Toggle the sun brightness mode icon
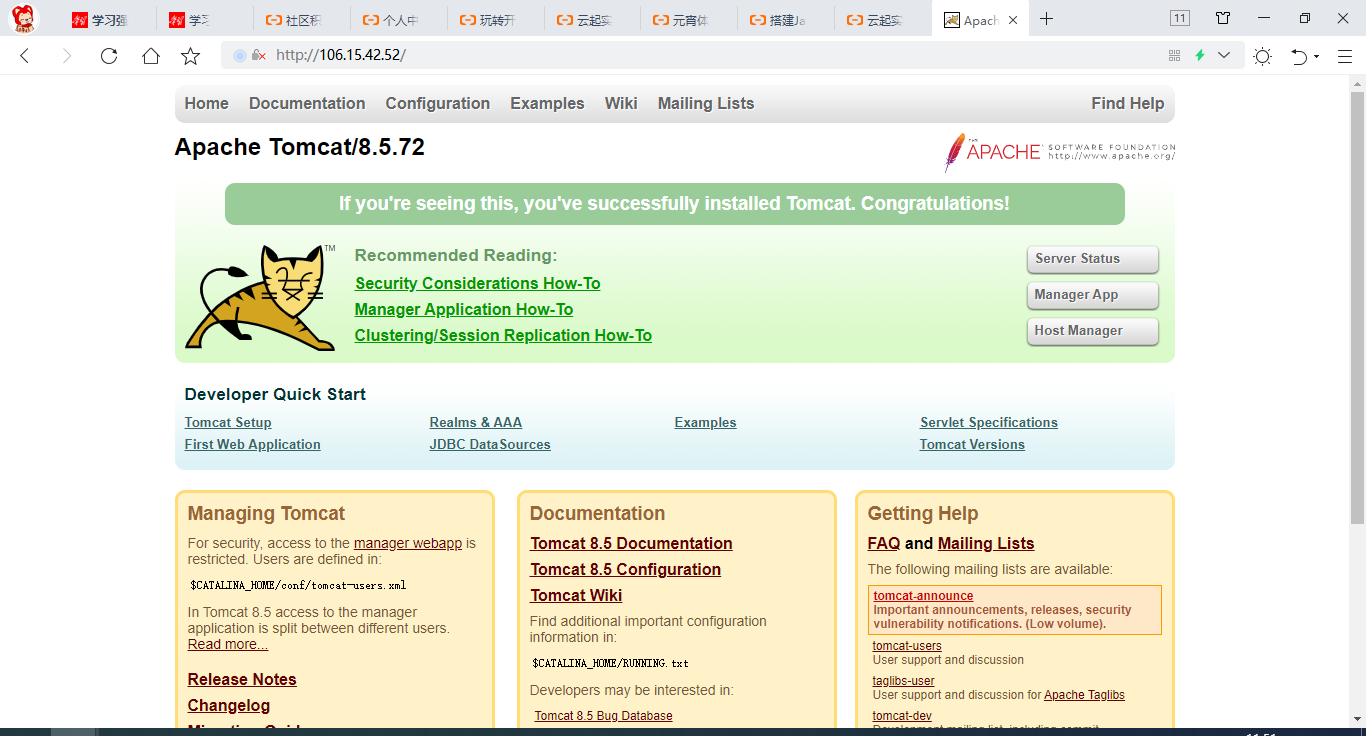 pos(1262,56)
